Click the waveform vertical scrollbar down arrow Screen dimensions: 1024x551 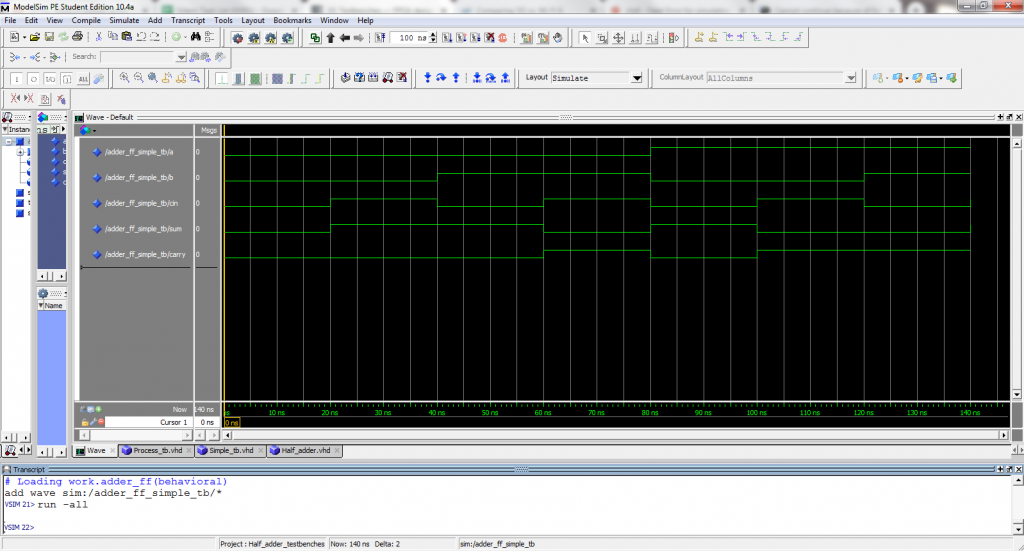click(1016, 394)
